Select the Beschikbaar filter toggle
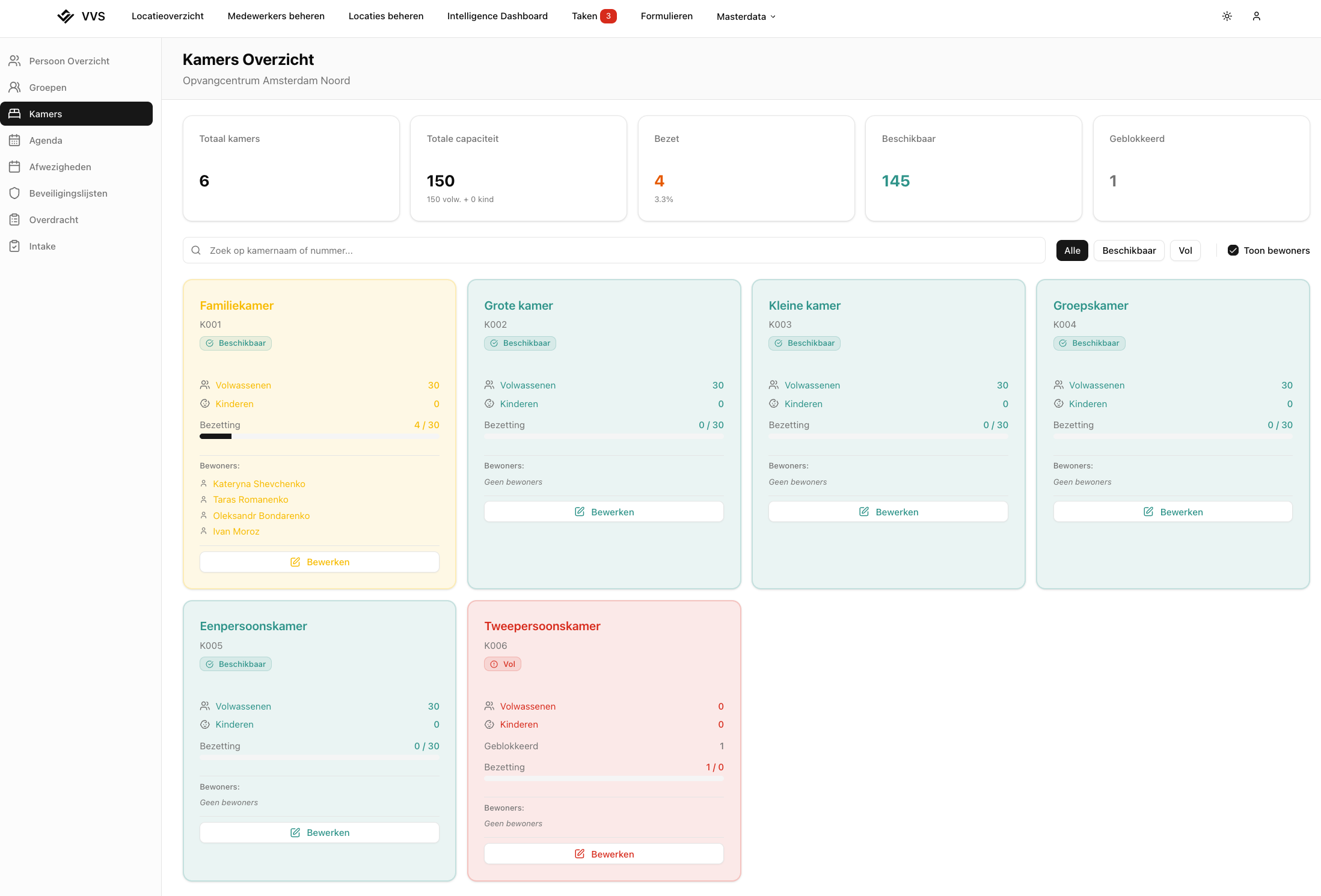This screenshot has height=896, width=1321. 1129,250
